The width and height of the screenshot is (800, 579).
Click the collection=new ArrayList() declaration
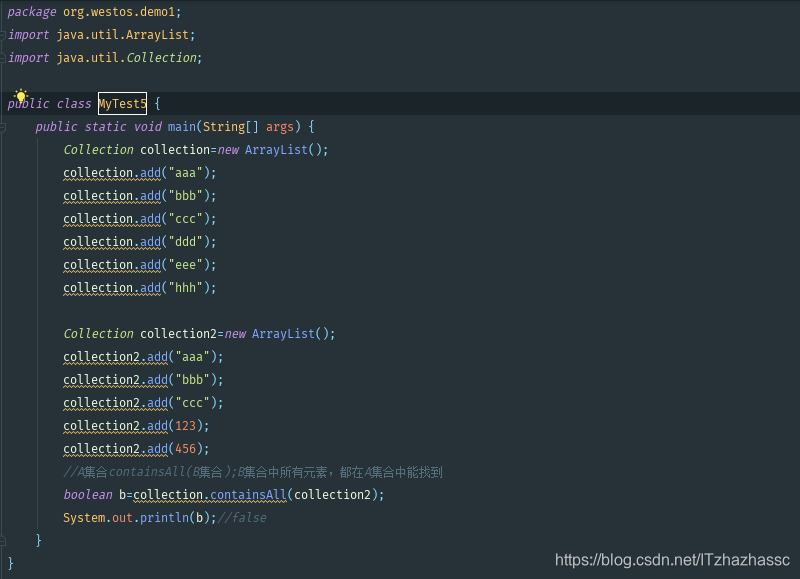pos(196,149)
